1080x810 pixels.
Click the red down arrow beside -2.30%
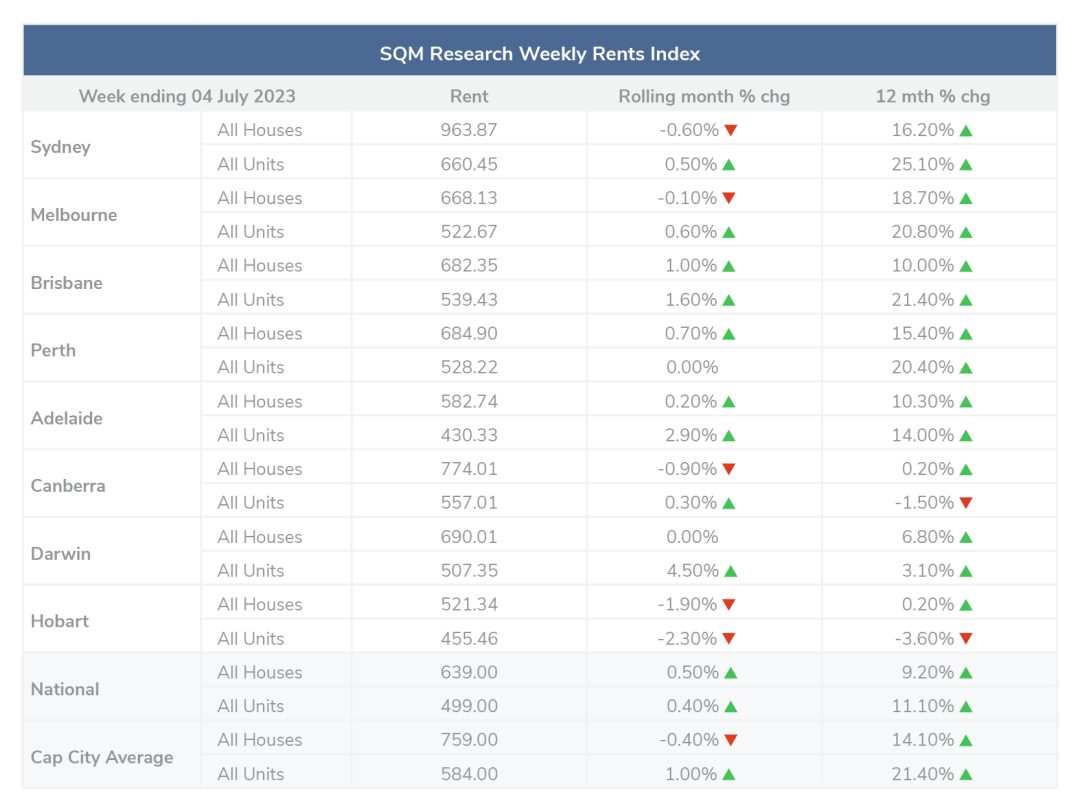coord(729,638)
